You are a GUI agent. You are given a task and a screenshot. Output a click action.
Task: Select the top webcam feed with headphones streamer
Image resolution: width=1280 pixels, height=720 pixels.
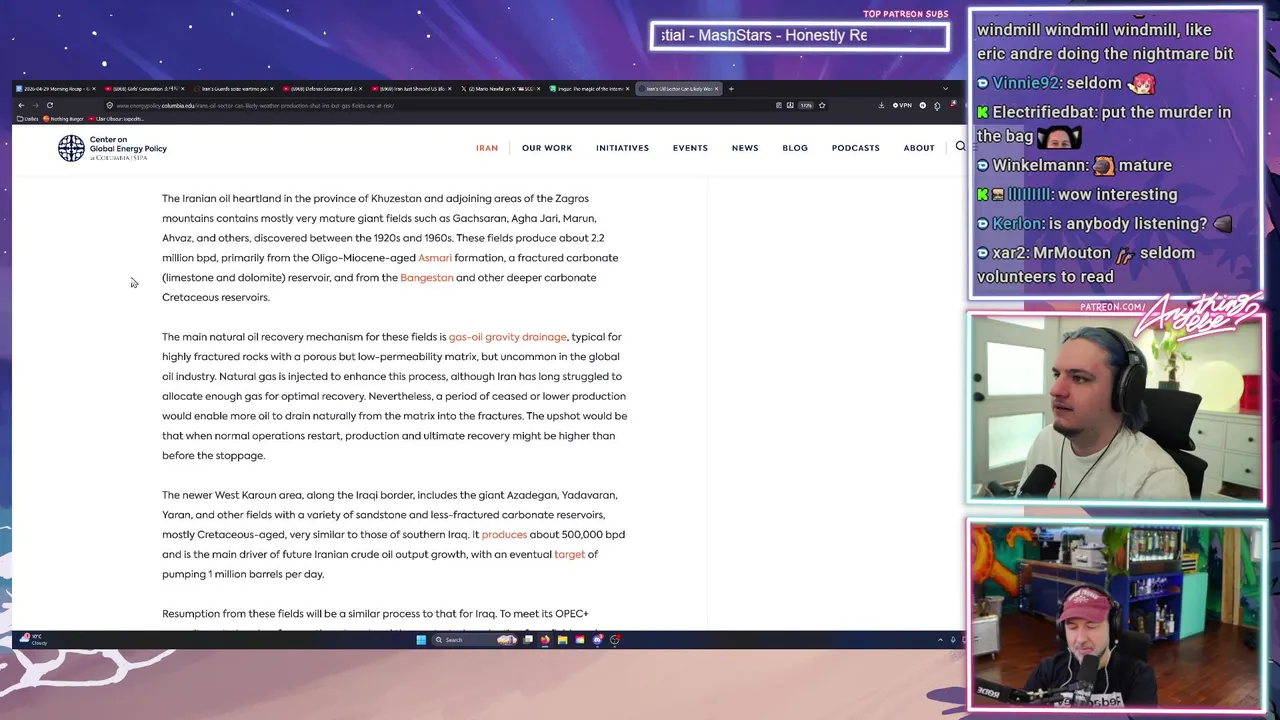pyautogui.click(x=1115, y=408)
